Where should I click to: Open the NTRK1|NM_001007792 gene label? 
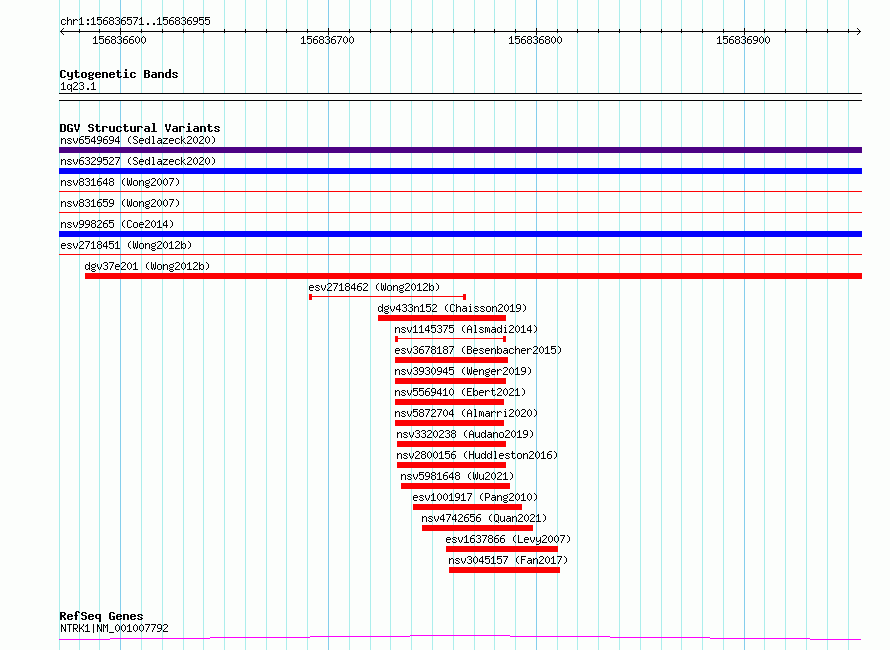point(114,628)
